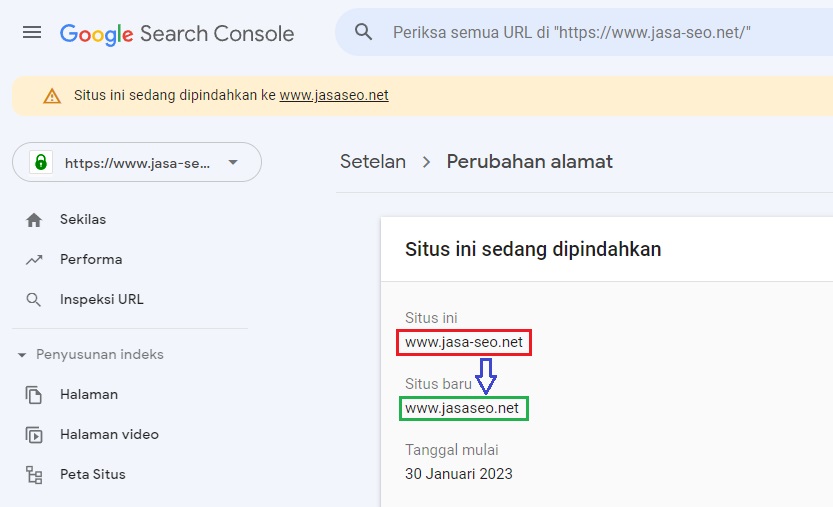Click the Performa trend line icon
The image size is (833, 507).
(34, 260)
